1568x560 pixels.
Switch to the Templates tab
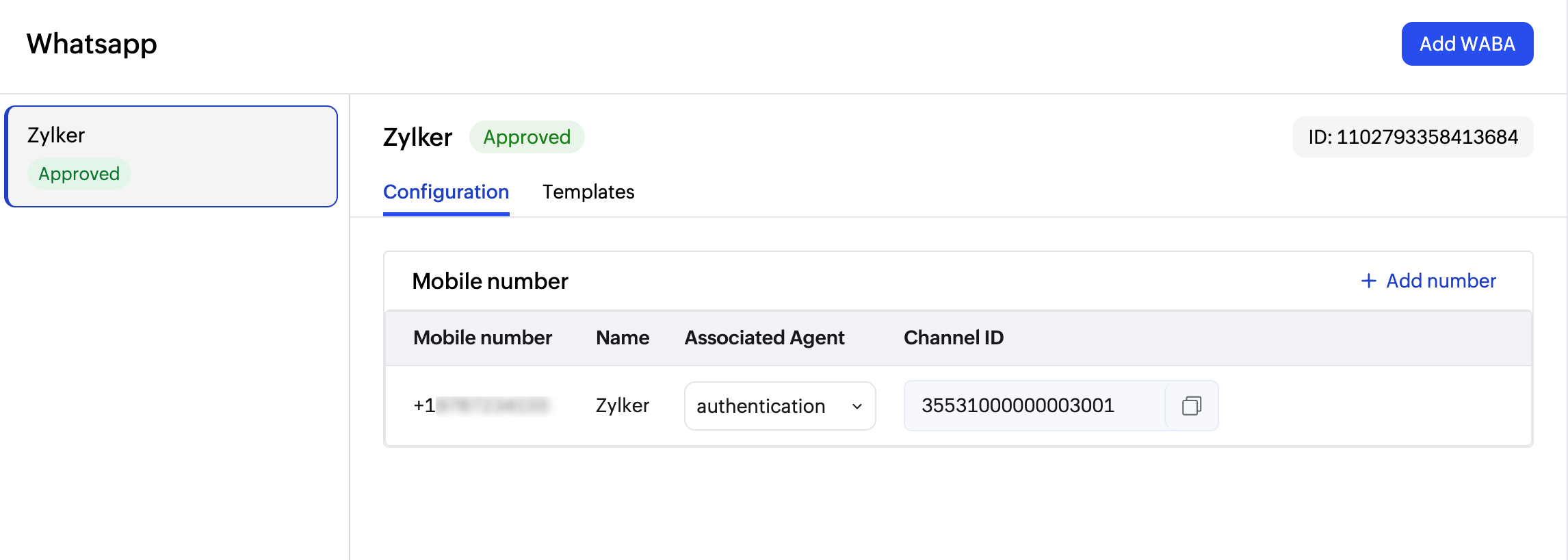pos(588,192)
